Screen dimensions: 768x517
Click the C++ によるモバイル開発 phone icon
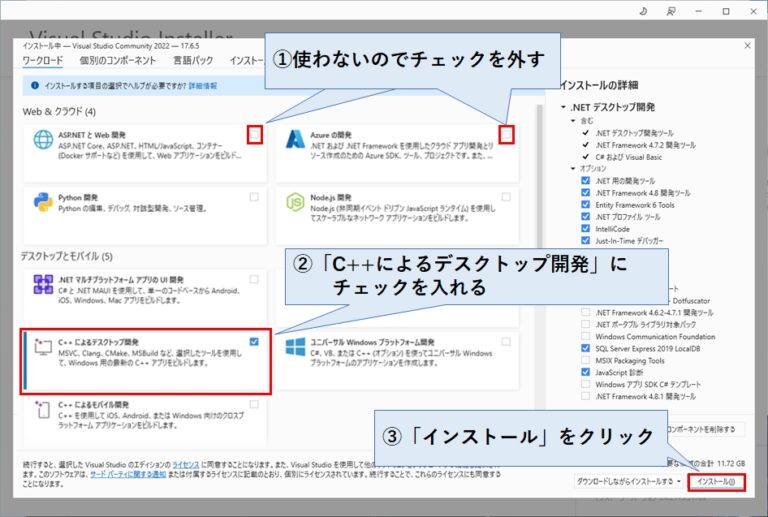[x=43, y=408]
